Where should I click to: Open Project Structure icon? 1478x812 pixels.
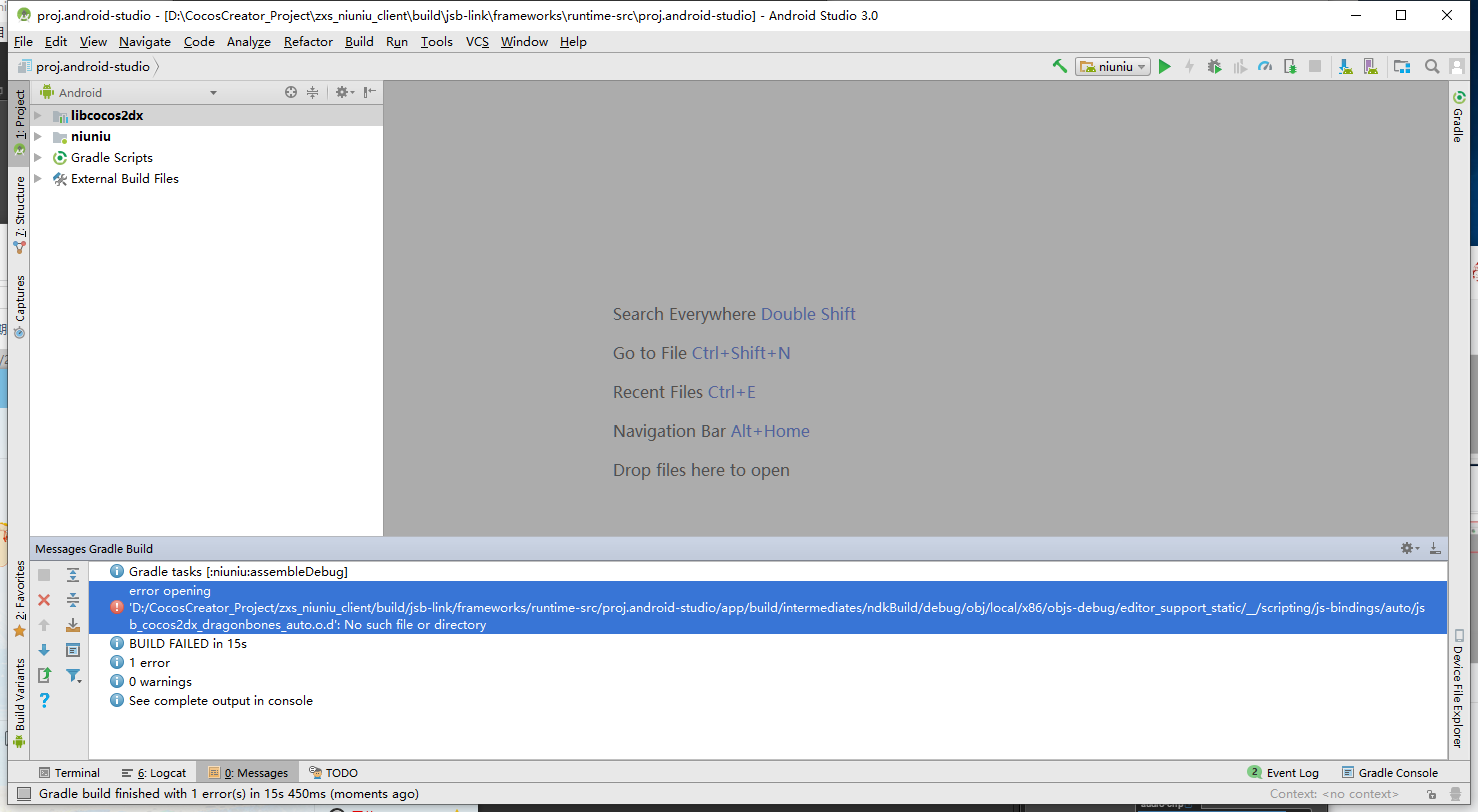point(1402,66)
